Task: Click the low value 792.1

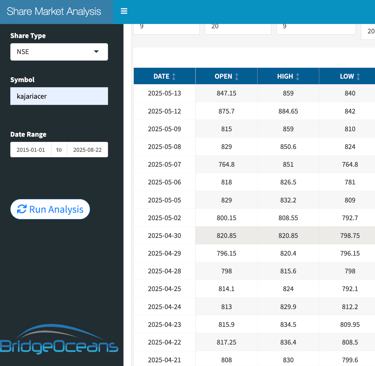Action: click(350, 289)
